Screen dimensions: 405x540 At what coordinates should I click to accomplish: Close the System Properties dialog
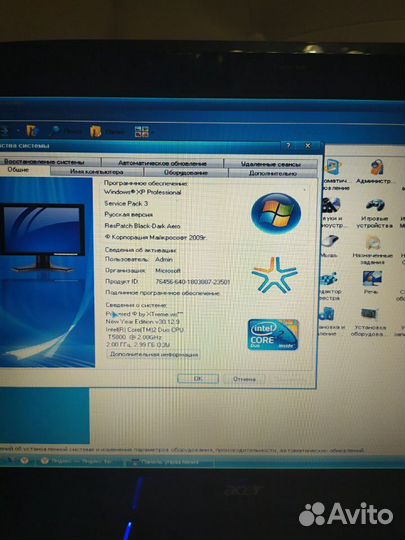pos(308,146)
